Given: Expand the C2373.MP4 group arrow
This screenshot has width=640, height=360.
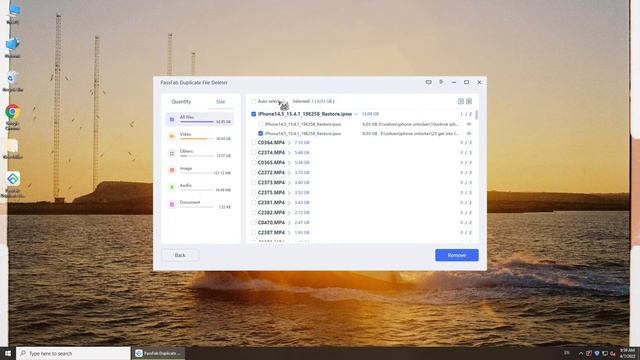Looking at the screenshot, I should (289, 182).
